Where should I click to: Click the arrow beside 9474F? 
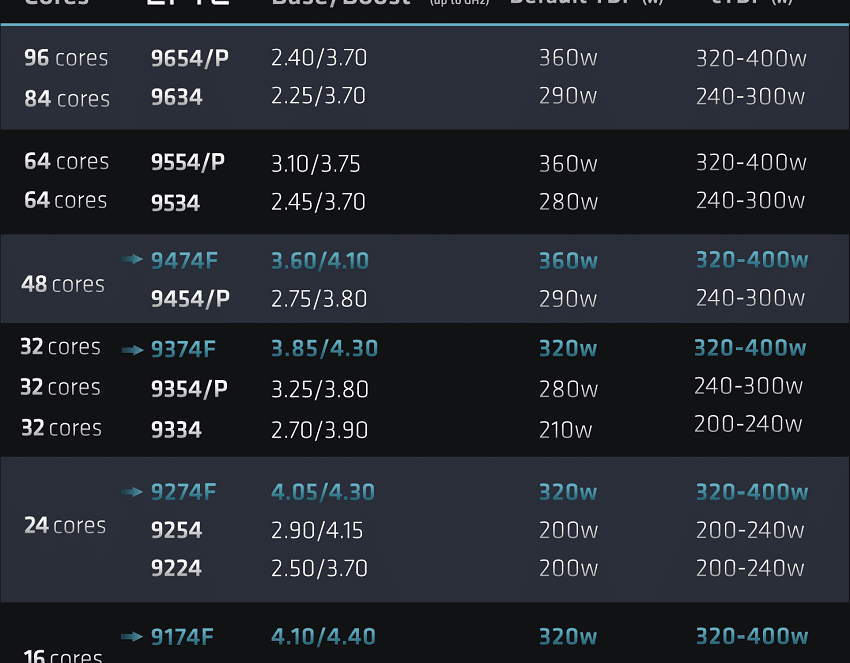132,259
